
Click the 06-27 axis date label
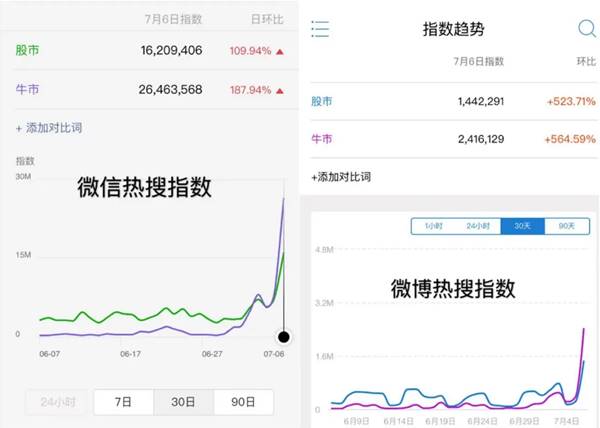[212, 354]
